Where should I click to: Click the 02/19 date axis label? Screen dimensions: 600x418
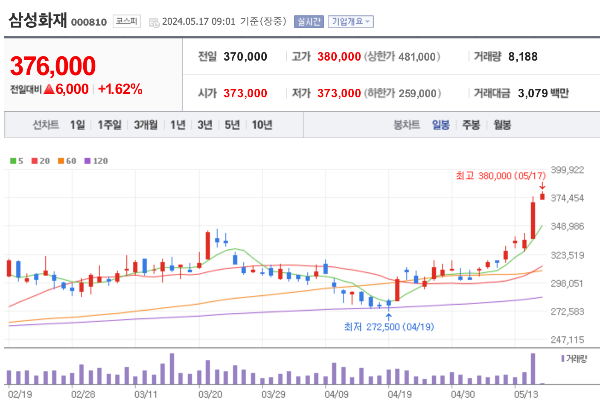point(20,394)
